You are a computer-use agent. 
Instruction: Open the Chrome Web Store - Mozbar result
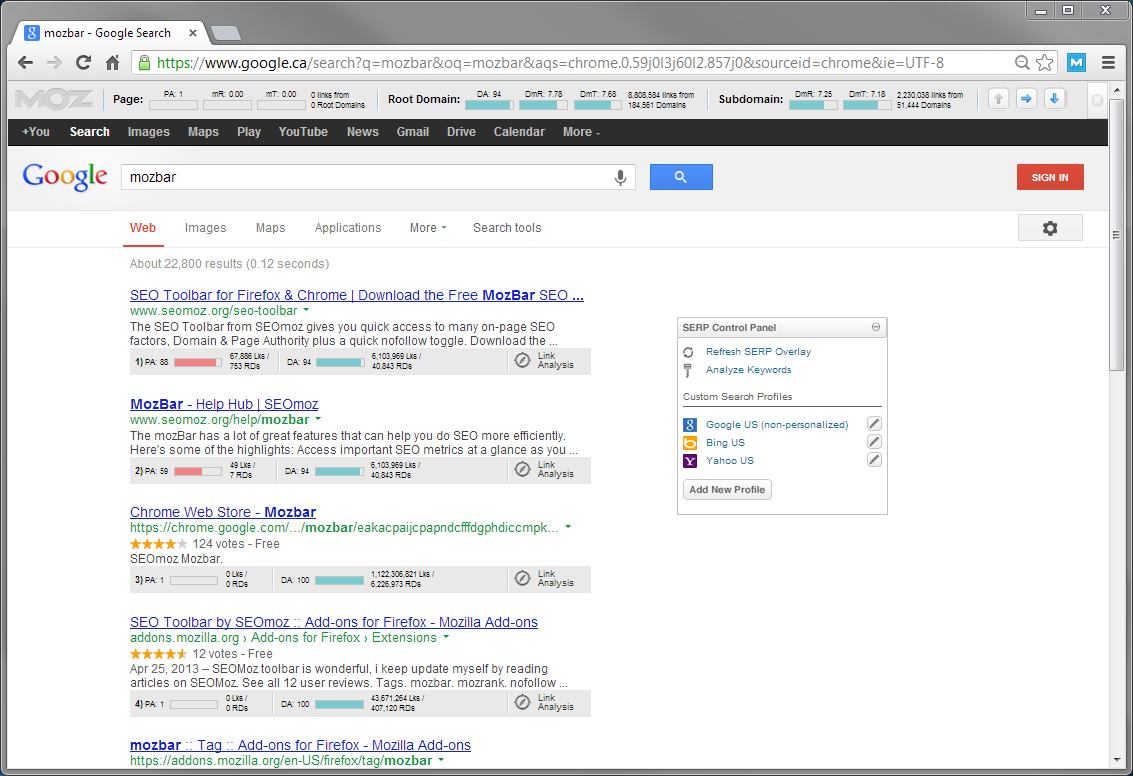tap(223, 512)
